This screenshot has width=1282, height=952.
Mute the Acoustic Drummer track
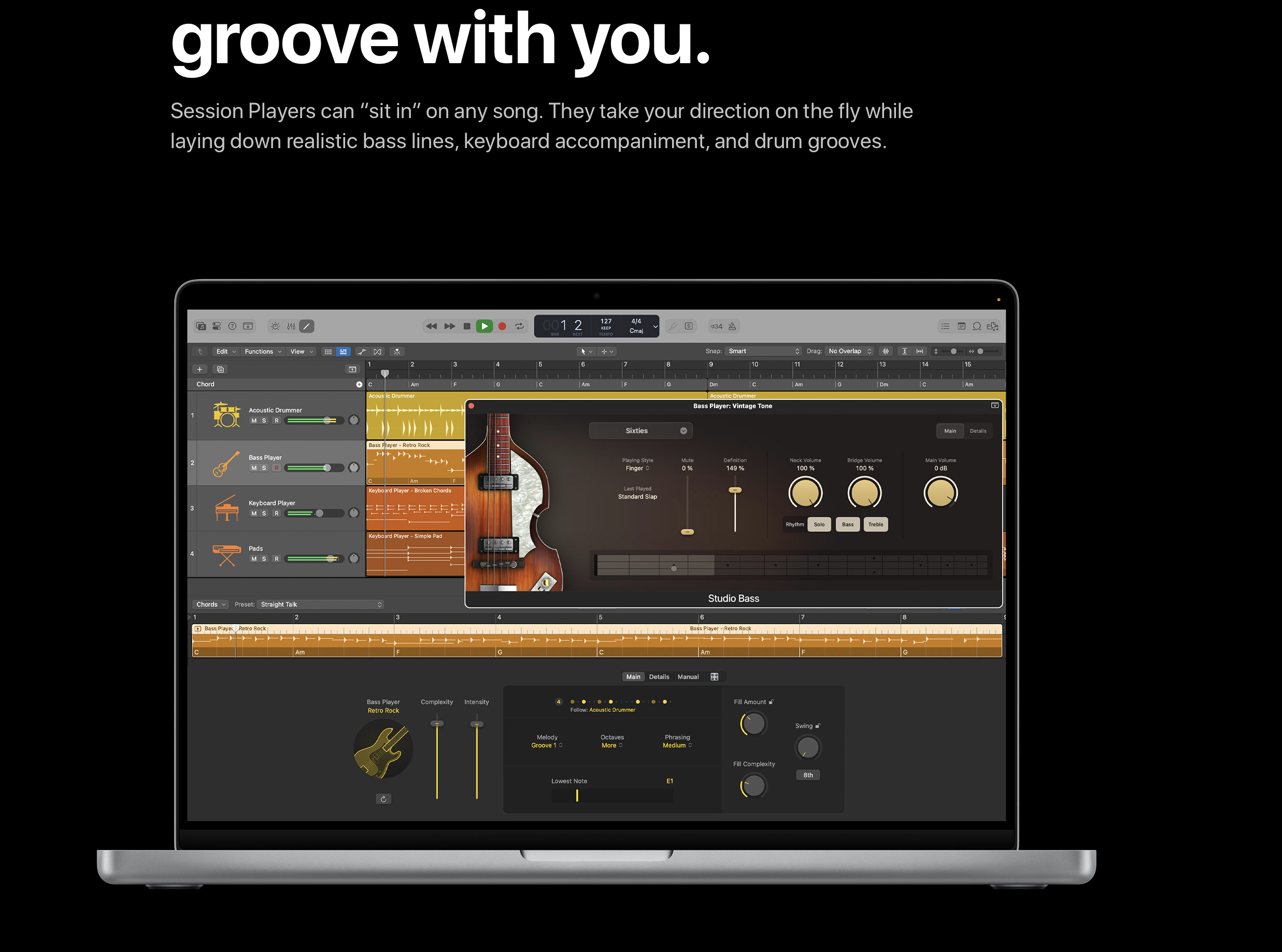tap(253, 421)
